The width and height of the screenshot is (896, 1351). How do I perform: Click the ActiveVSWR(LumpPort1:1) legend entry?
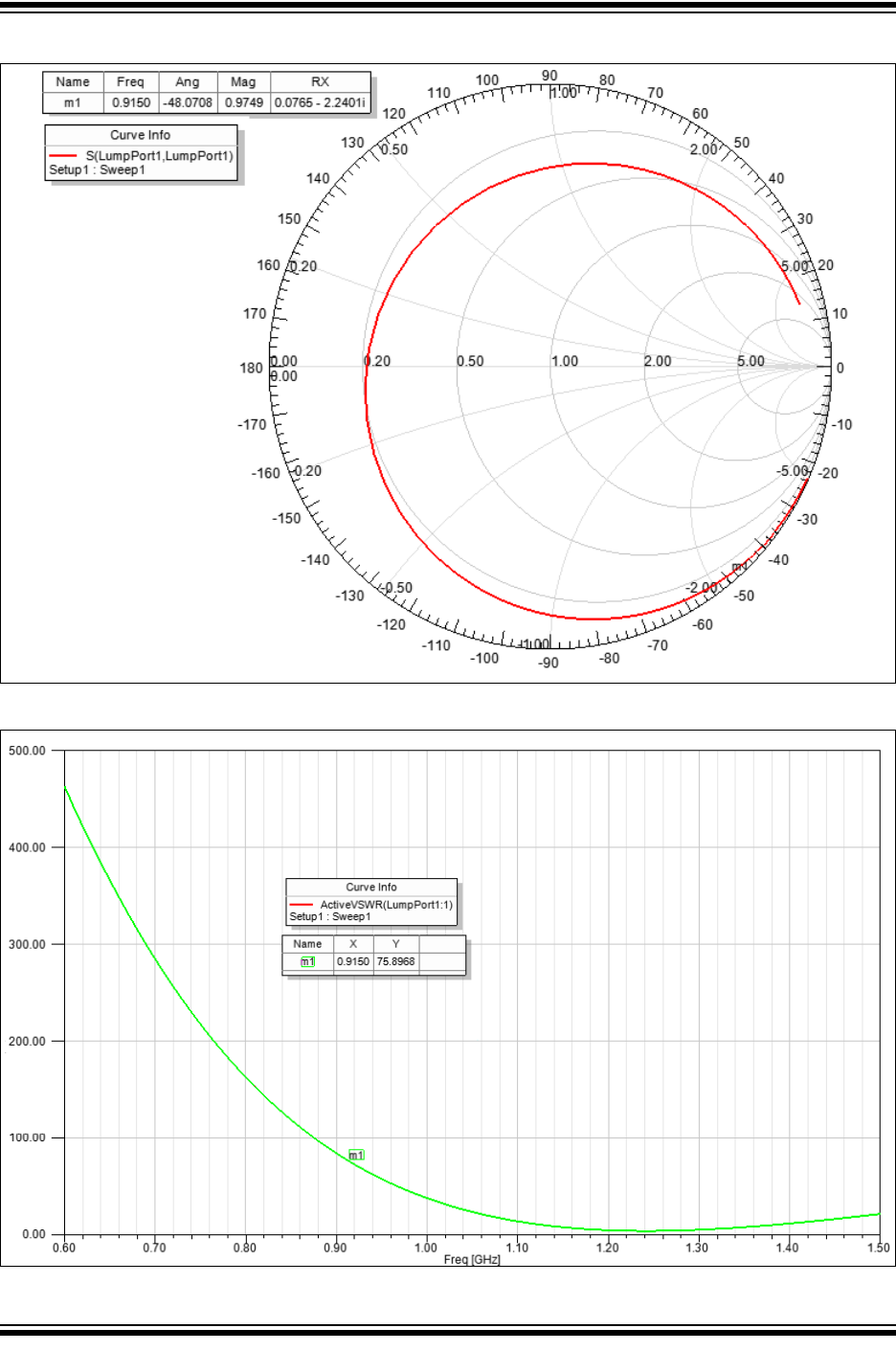(x=387, y=904)
